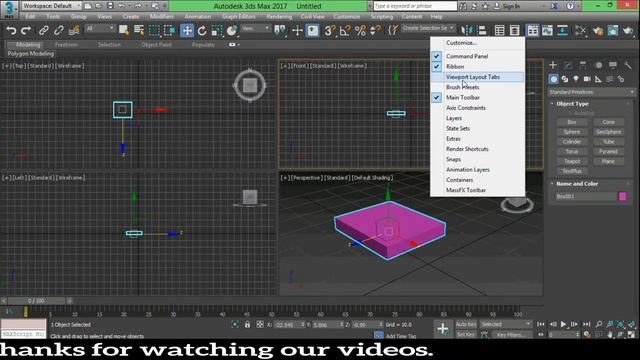Open Create Selection Set dropdown
Image resolution: width=640 pixels, height=360 pixels.
428,28
